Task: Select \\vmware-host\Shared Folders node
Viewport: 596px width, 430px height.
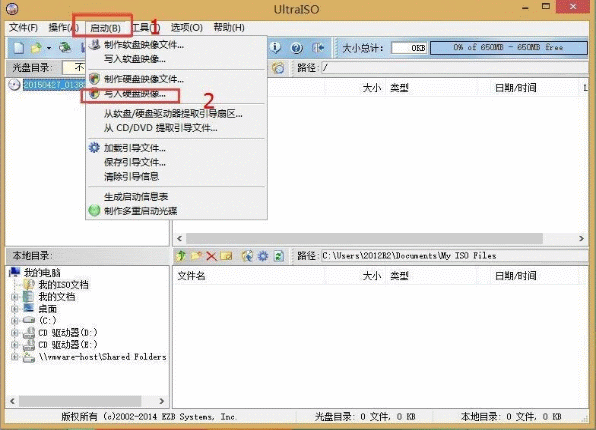Action: [x=103, y=357]
